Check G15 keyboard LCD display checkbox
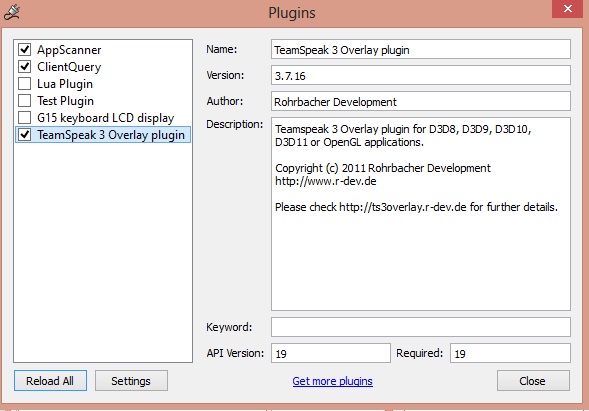Viewport: 589px width, 411px height. 24,118
